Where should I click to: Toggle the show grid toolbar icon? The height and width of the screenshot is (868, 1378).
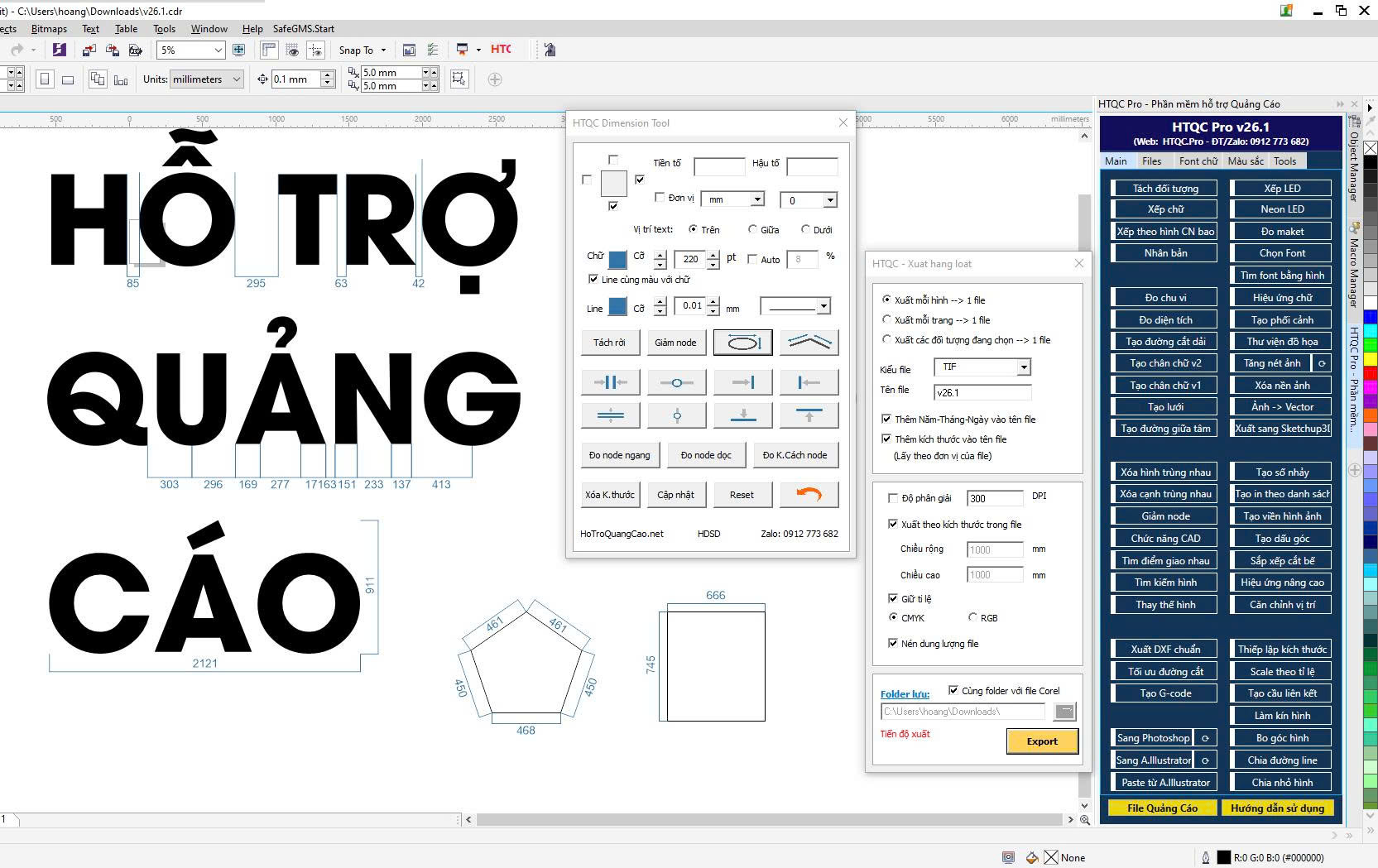[292, 50]
